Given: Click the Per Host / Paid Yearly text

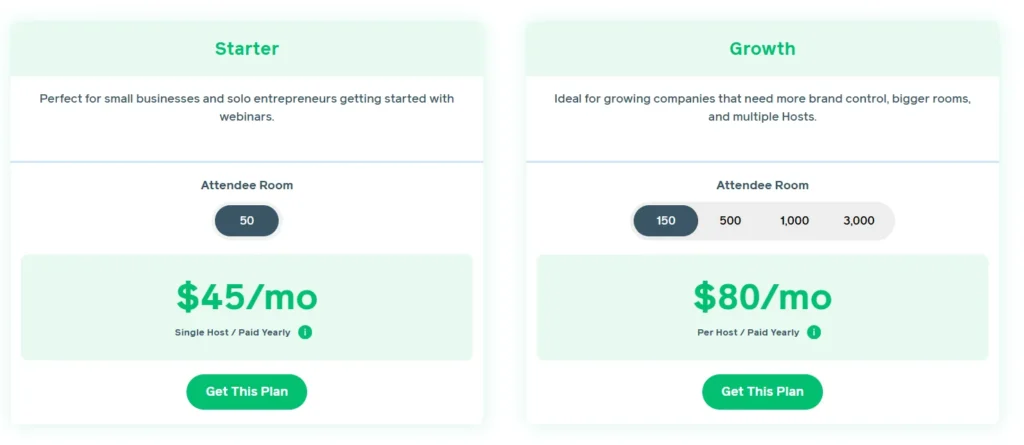Looking at the screenshot, I should coord(748,332).
